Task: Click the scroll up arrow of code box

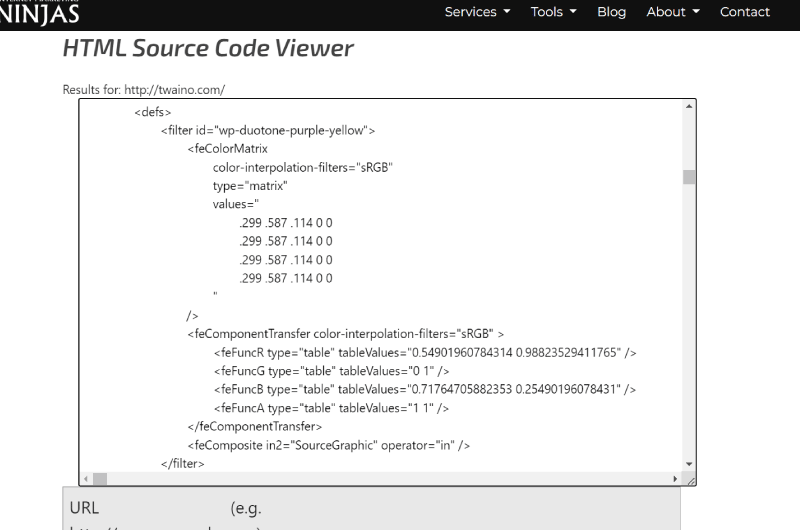Action: pos(689,106)
